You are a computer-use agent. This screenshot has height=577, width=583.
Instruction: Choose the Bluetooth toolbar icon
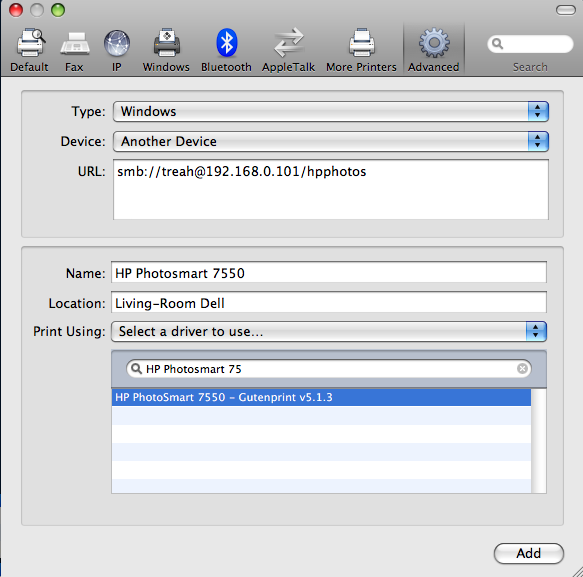coord(226,42)
